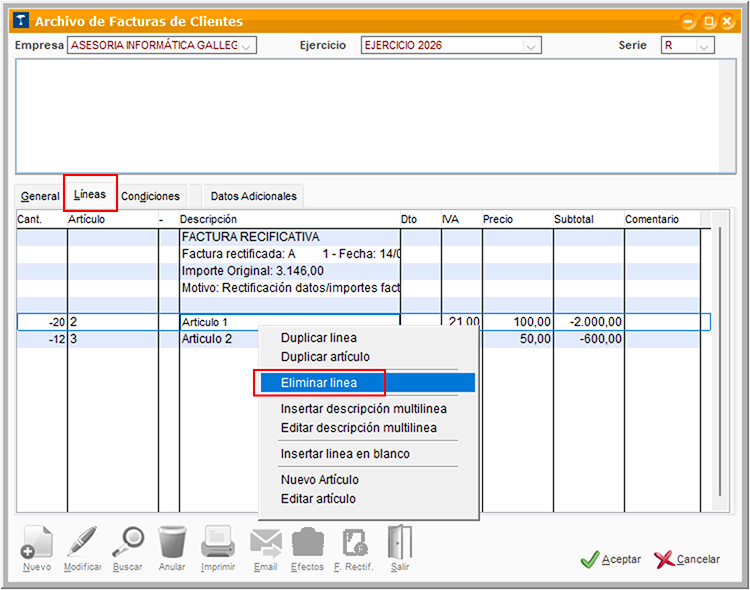The height and width of the screenshot is (590, 750).
Task: Click the Articulo 2 description cell
Action: 219,339
